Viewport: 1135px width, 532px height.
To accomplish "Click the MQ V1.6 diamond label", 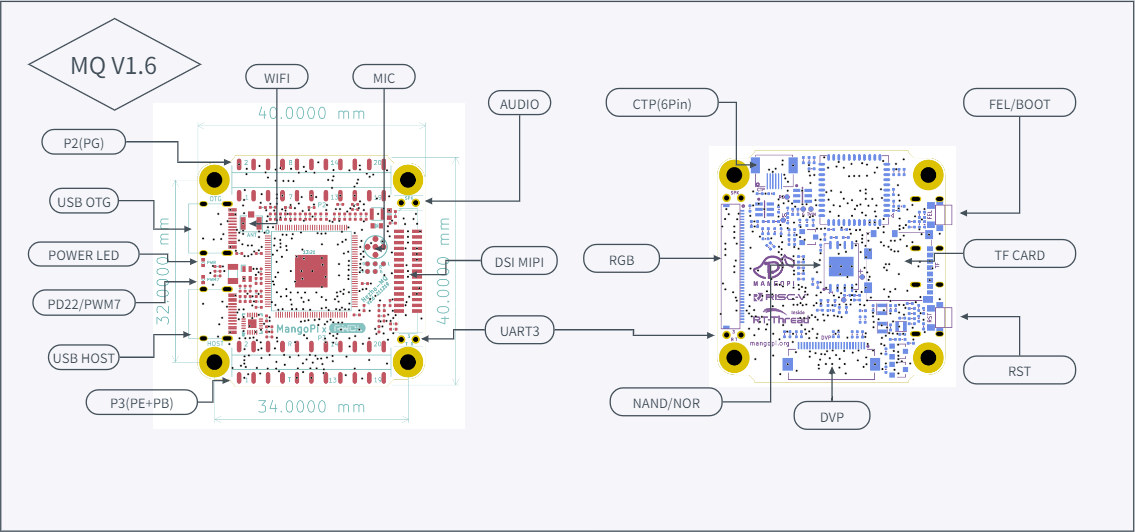I will 114,65.
